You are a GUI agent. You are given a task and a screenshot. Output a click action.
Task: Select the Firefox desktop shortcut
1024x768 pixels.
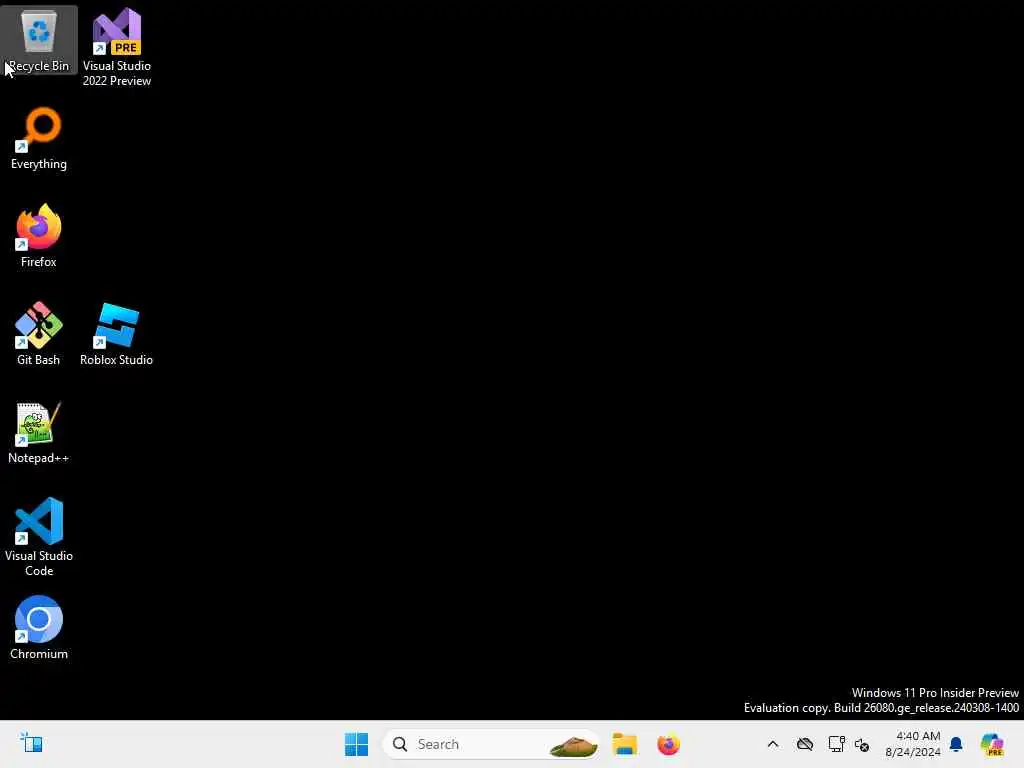39,236
